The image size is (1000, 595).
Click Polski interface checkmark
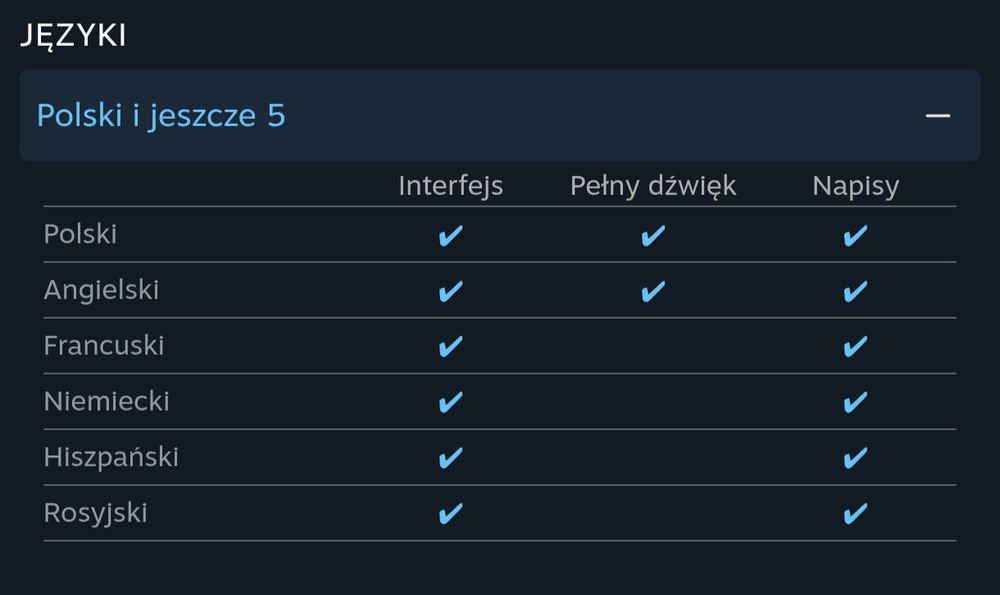point(451,236)
